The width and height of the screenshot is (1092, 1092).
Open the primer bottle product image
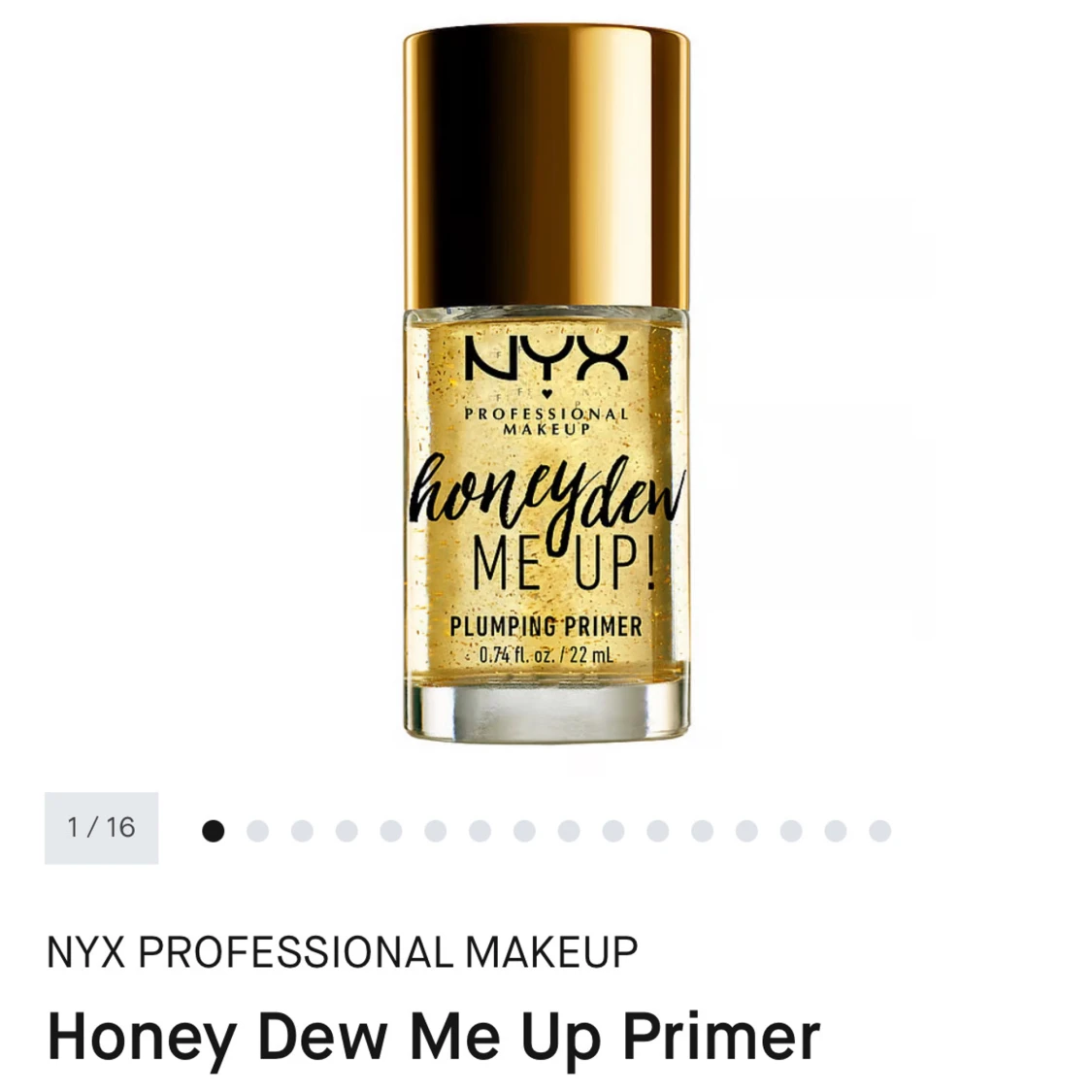click(x=546, y=385)
